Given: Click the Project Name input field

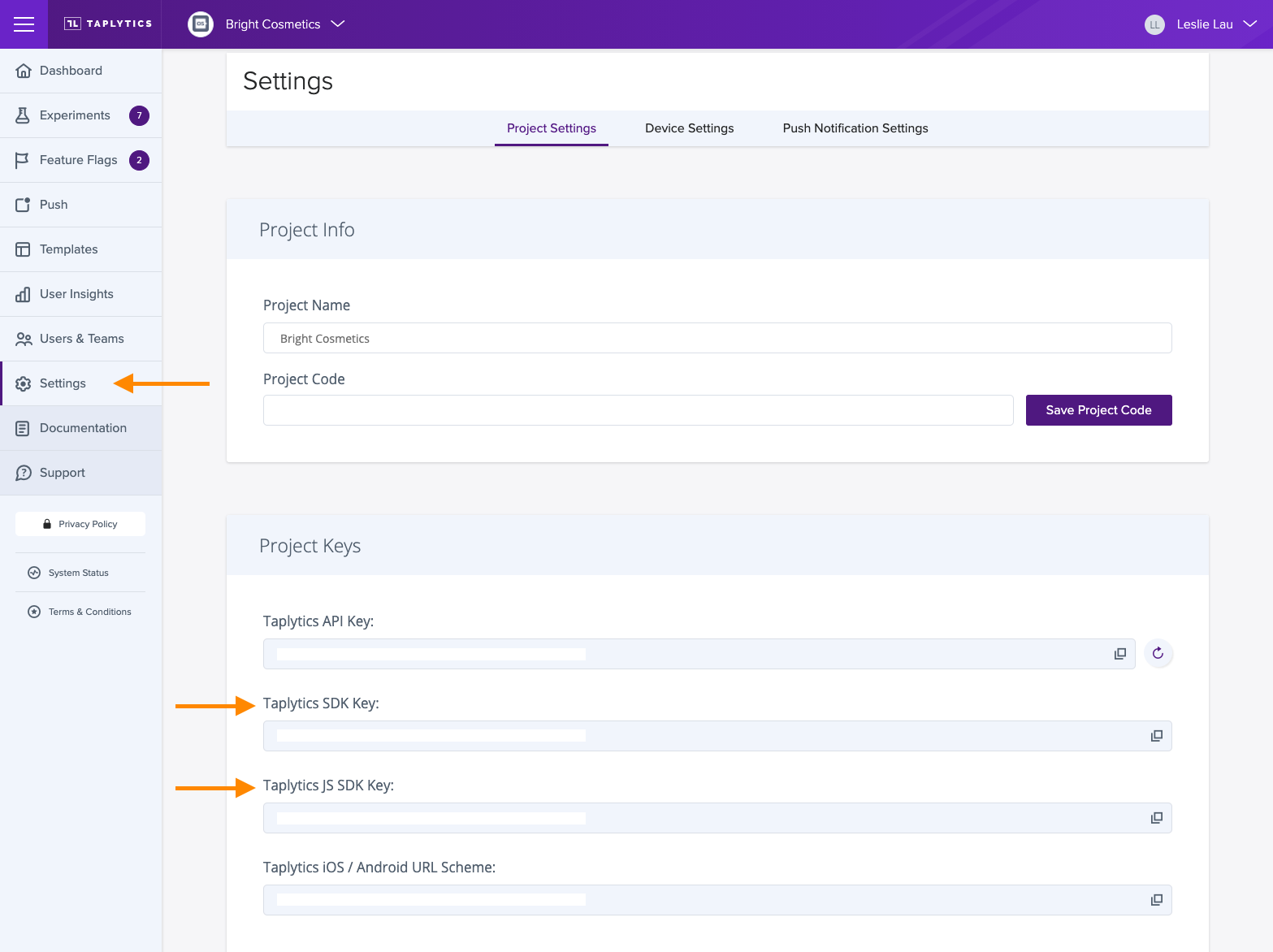Looking at the screenshot, I should point(717,338).
